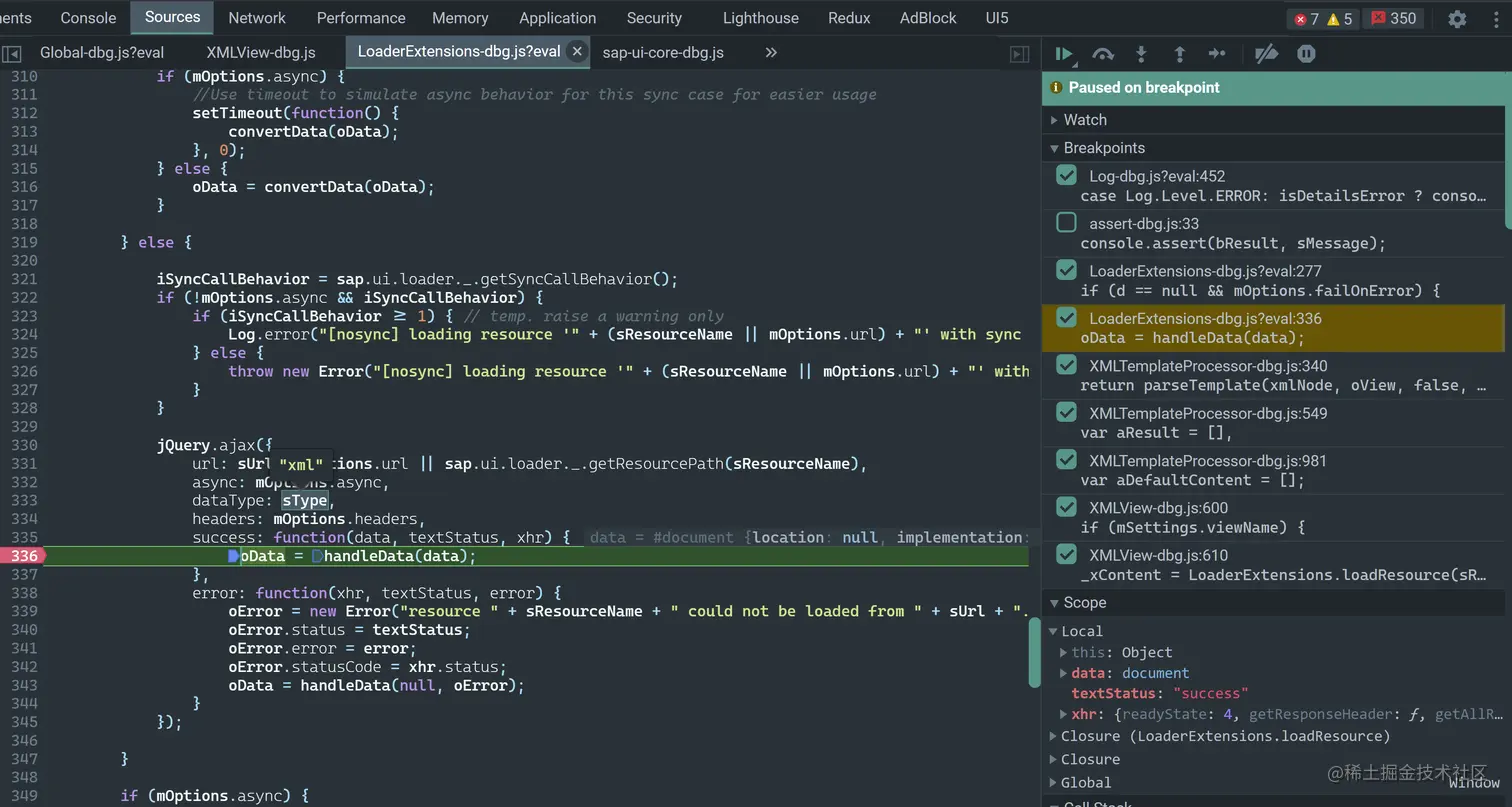Expand the xhr variable
The image size is (1512, 807).
[1064, 714]
